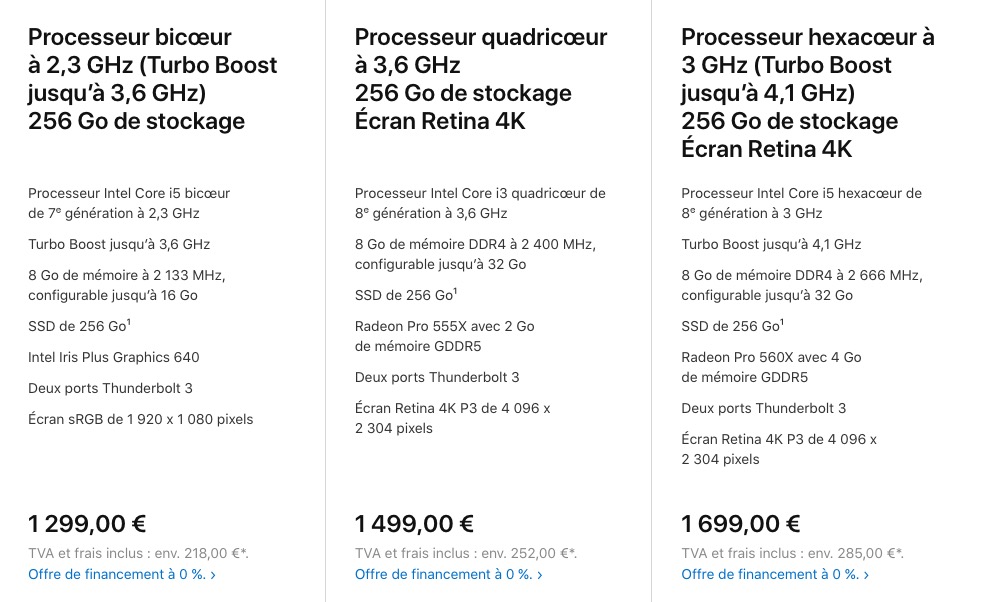Click Écran sRGB 1 920 x 1 080 line
Viewport: 986px width, 602px height.
pos(140,420)
